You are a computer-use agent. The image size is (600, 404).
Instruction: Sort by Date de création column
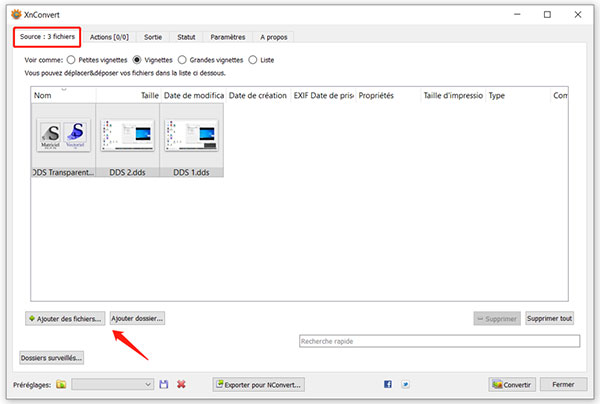click(258, 95)
